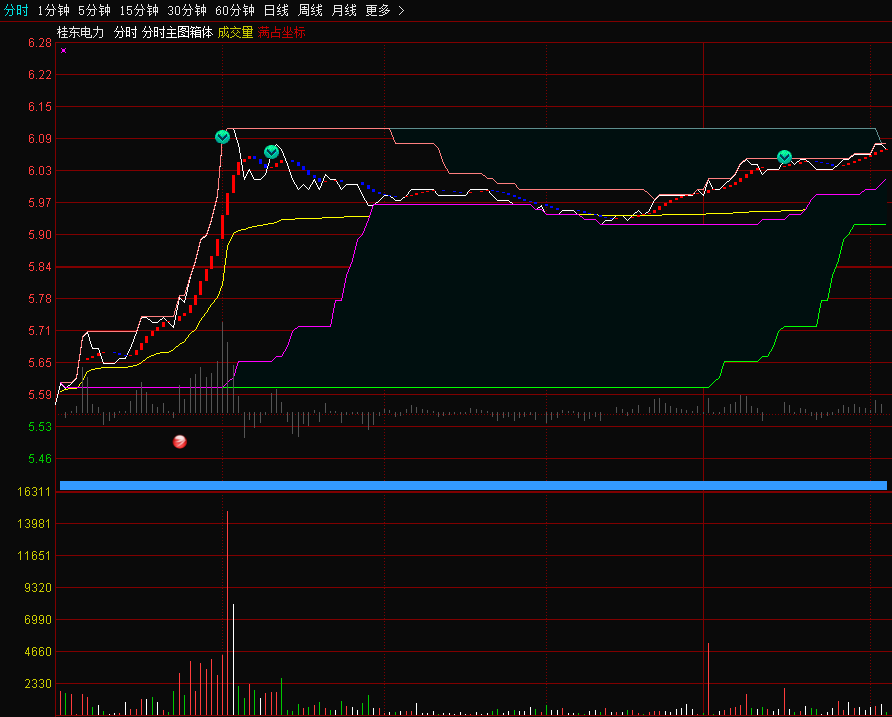Click the 6.28 price axis label
This screenshot has height=717, width=892.
pyautogui.click(x=40, y=43)
